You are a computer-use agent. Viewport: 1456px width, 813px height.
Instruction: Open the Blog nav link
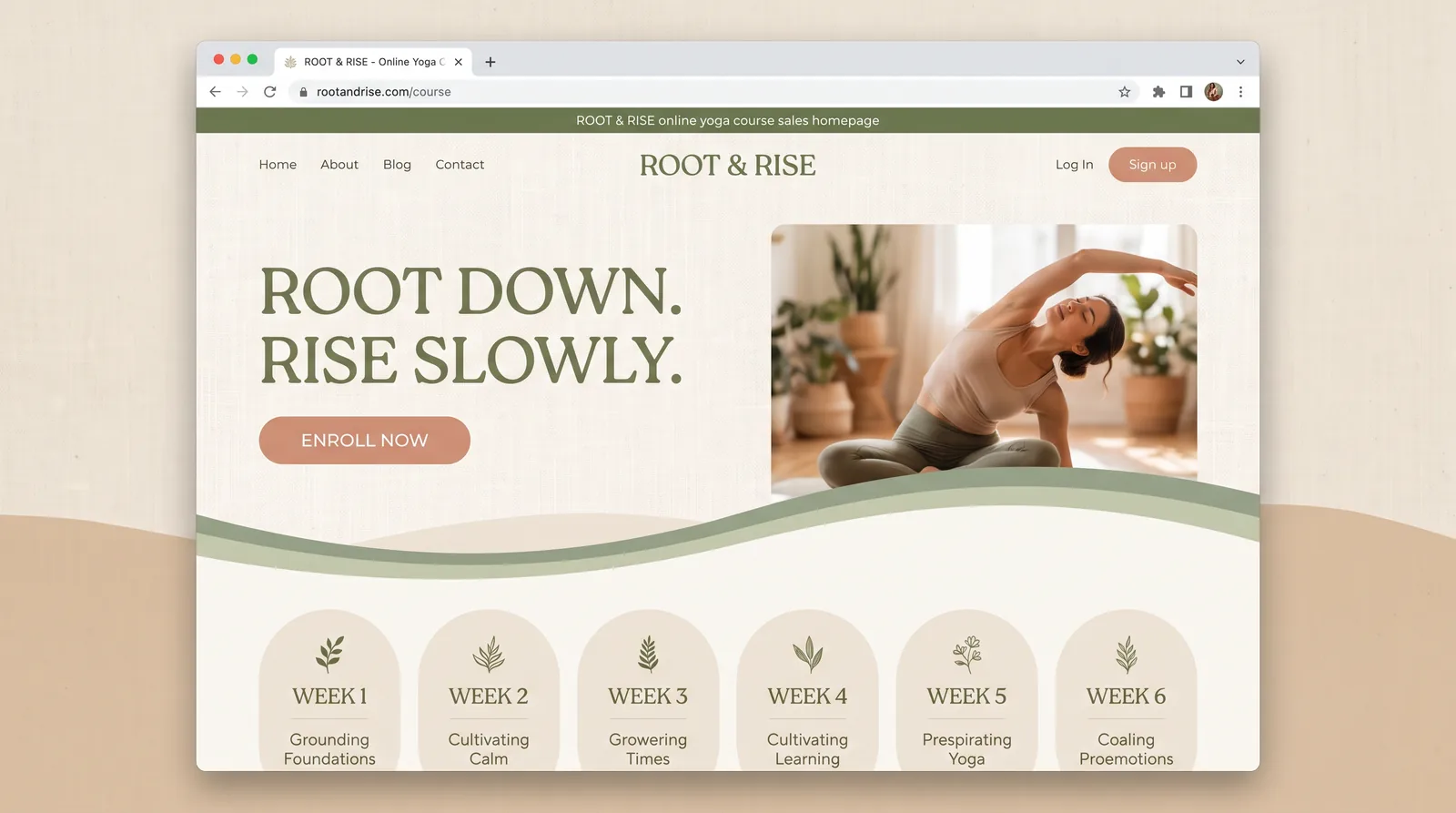pos(397,165)
